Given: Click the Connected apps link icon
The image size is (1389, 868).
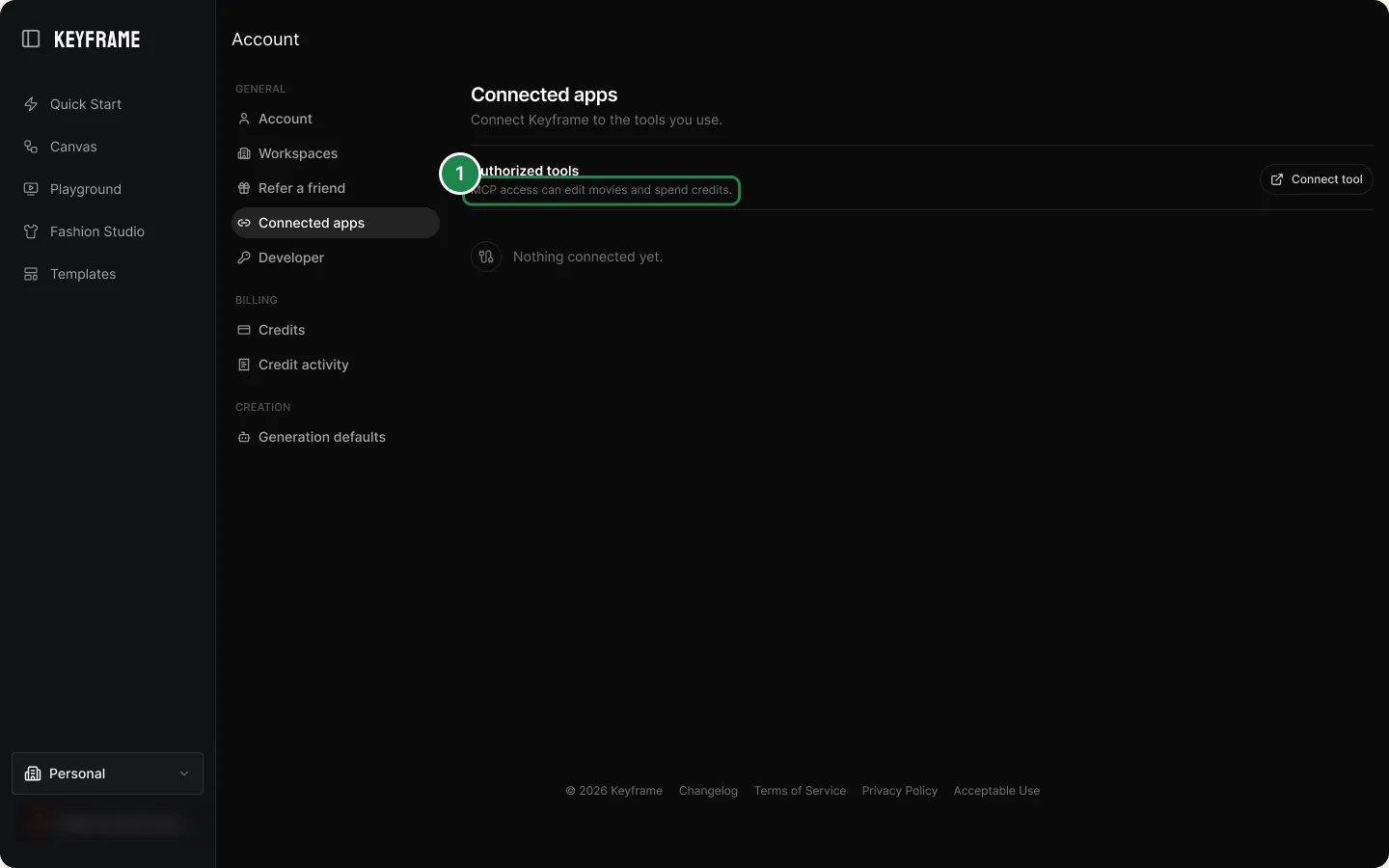Looking at the screenshot, I should point(244,223).
